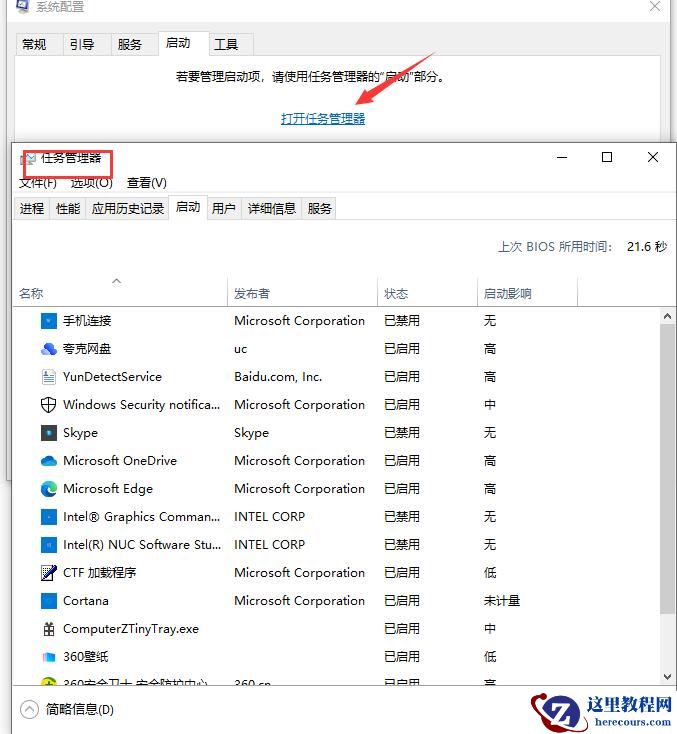Close the 系统配置 window
Viewport: 677px width, 734px height.
point(655,7)
